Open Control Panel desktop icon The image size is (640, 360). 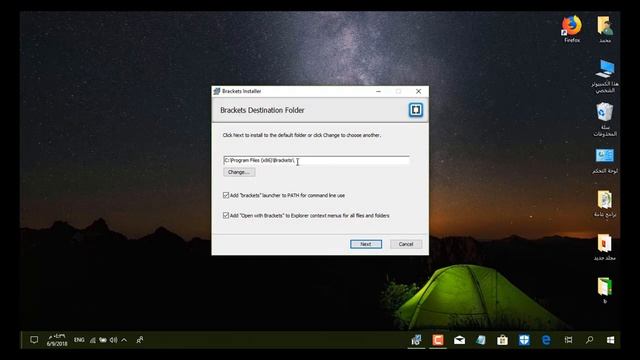(x=605, y=162)
